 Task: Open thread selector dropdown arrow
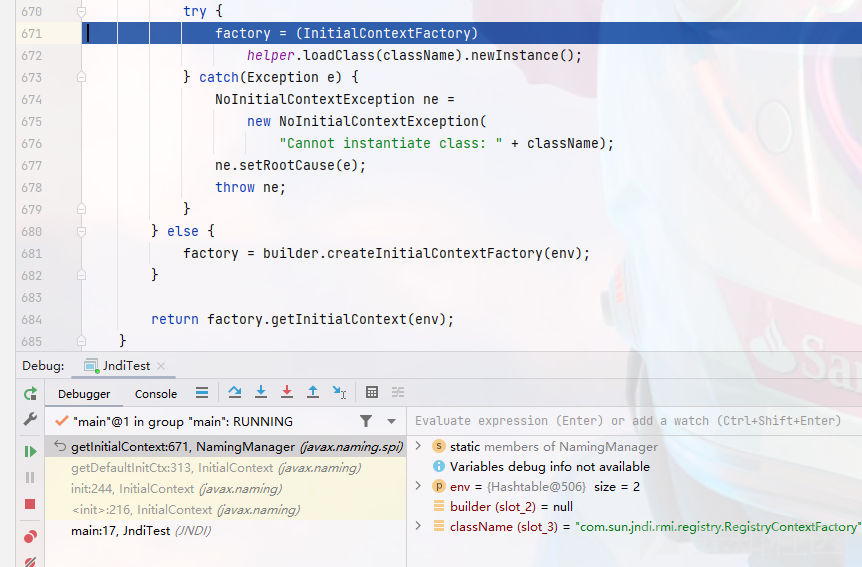391,422
